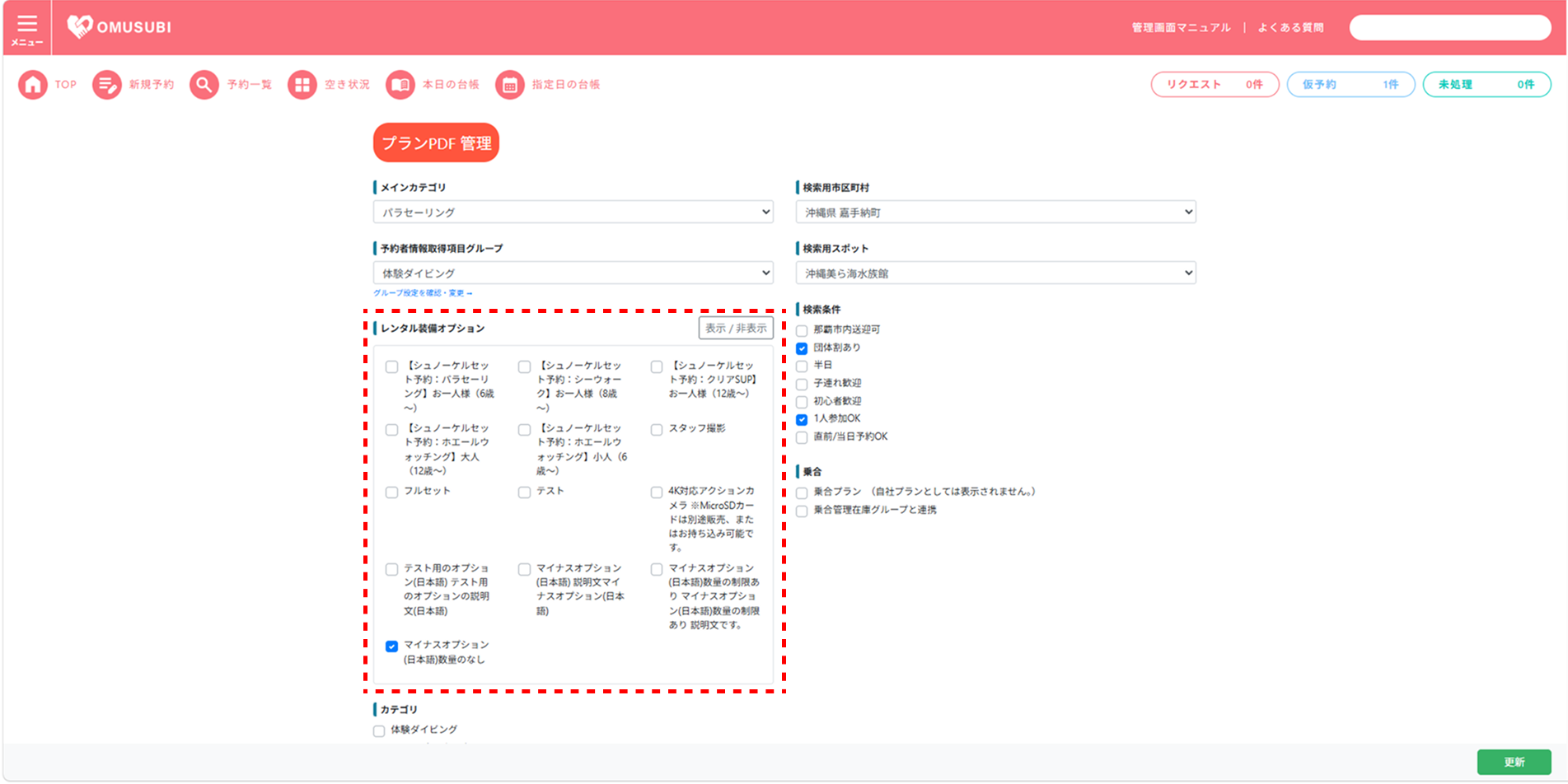Open the よくある質問 link

pos(1290,28)
